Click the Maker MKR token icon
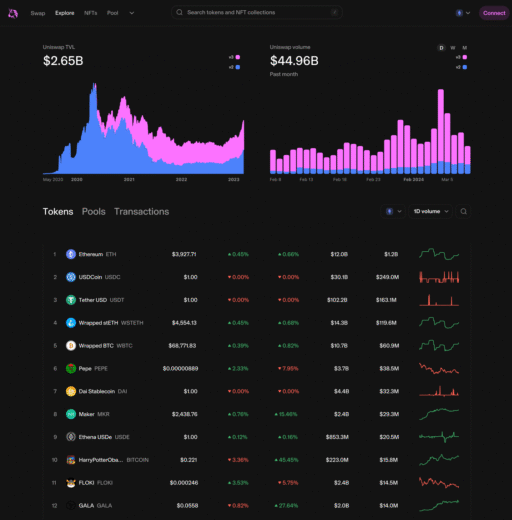 tap(71, 414)
